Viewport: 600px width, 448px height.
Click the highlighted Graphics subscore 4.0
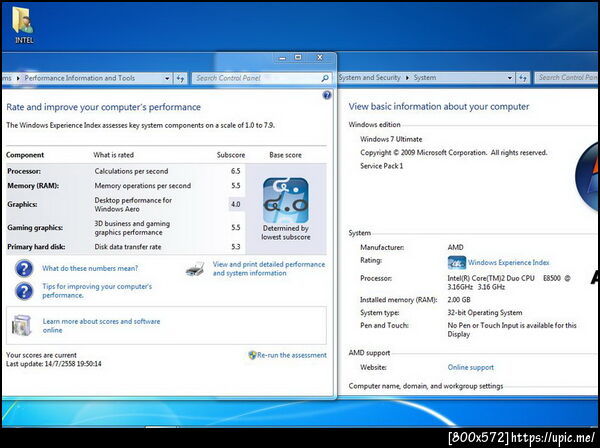click(x=236, y=205)
